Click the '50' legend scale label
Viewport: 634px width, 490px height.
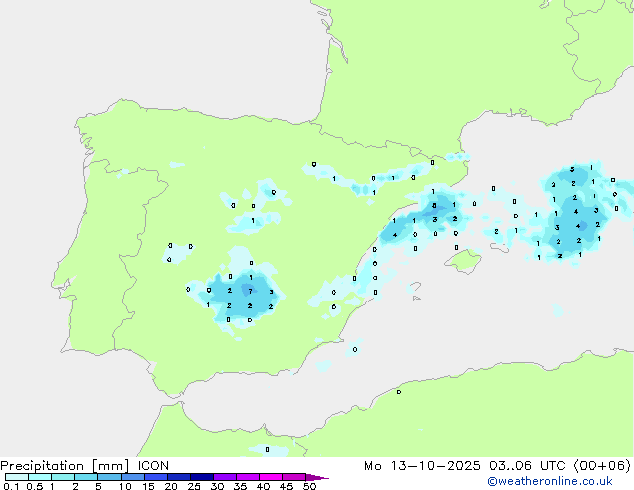[x=309, y=486]
